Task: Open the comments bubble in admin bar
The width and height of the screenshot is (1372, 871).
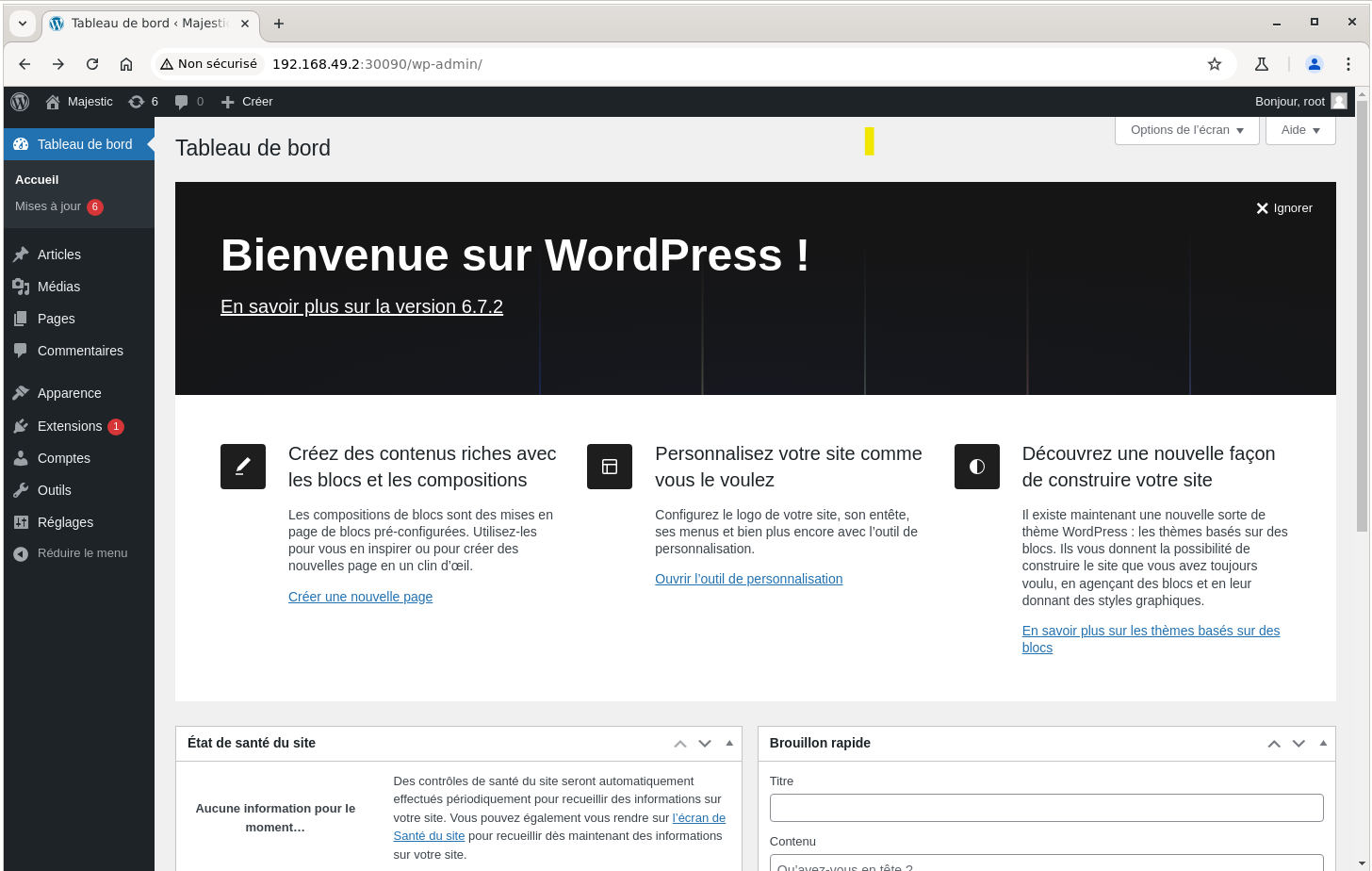Action: pos(182,102)
